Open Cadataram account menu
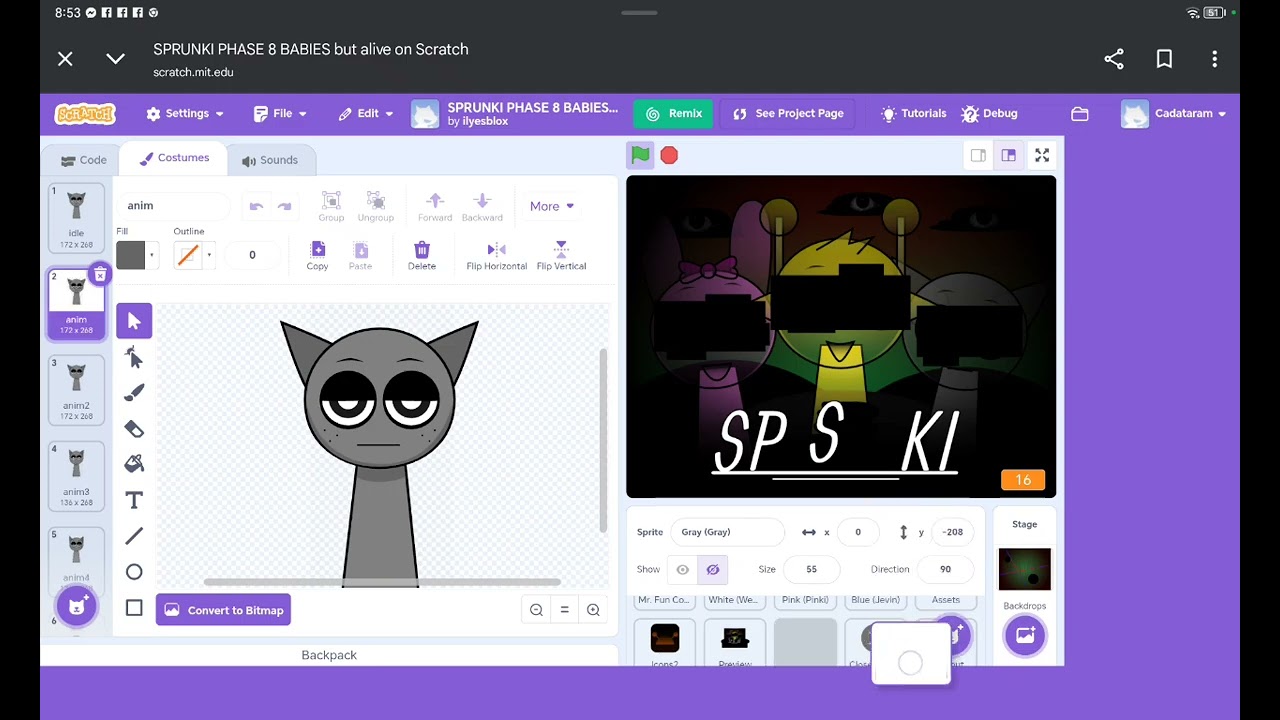The width and height of the screenshot is (1280, 720). (x=1175, y=114)
